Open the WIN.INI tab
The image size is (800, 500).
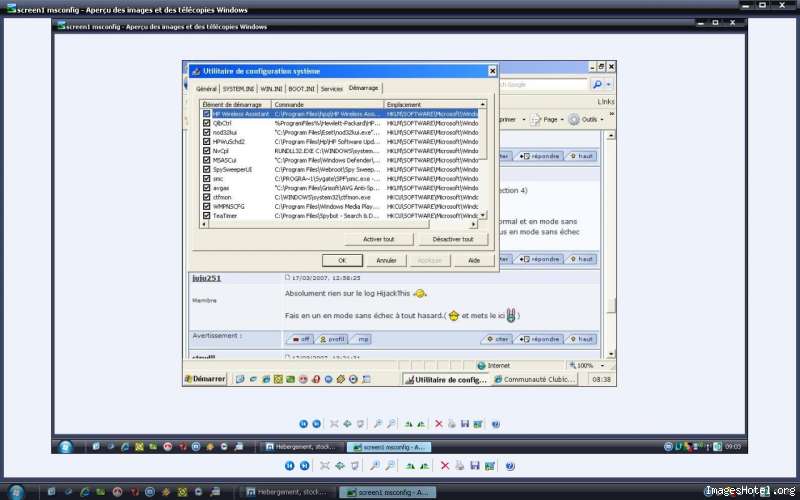[271, 89]
